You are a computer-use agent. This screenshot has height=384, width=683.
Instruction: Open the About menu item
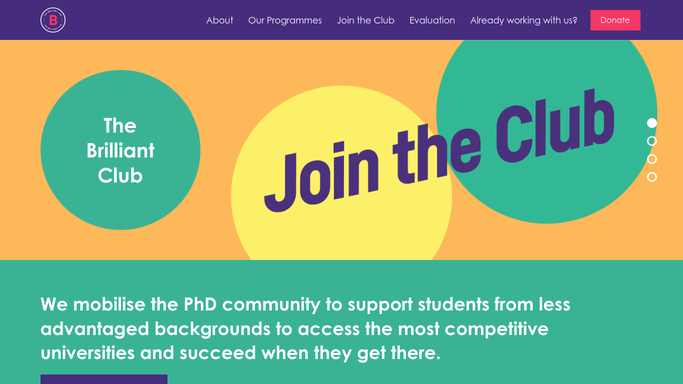[220, 20]
